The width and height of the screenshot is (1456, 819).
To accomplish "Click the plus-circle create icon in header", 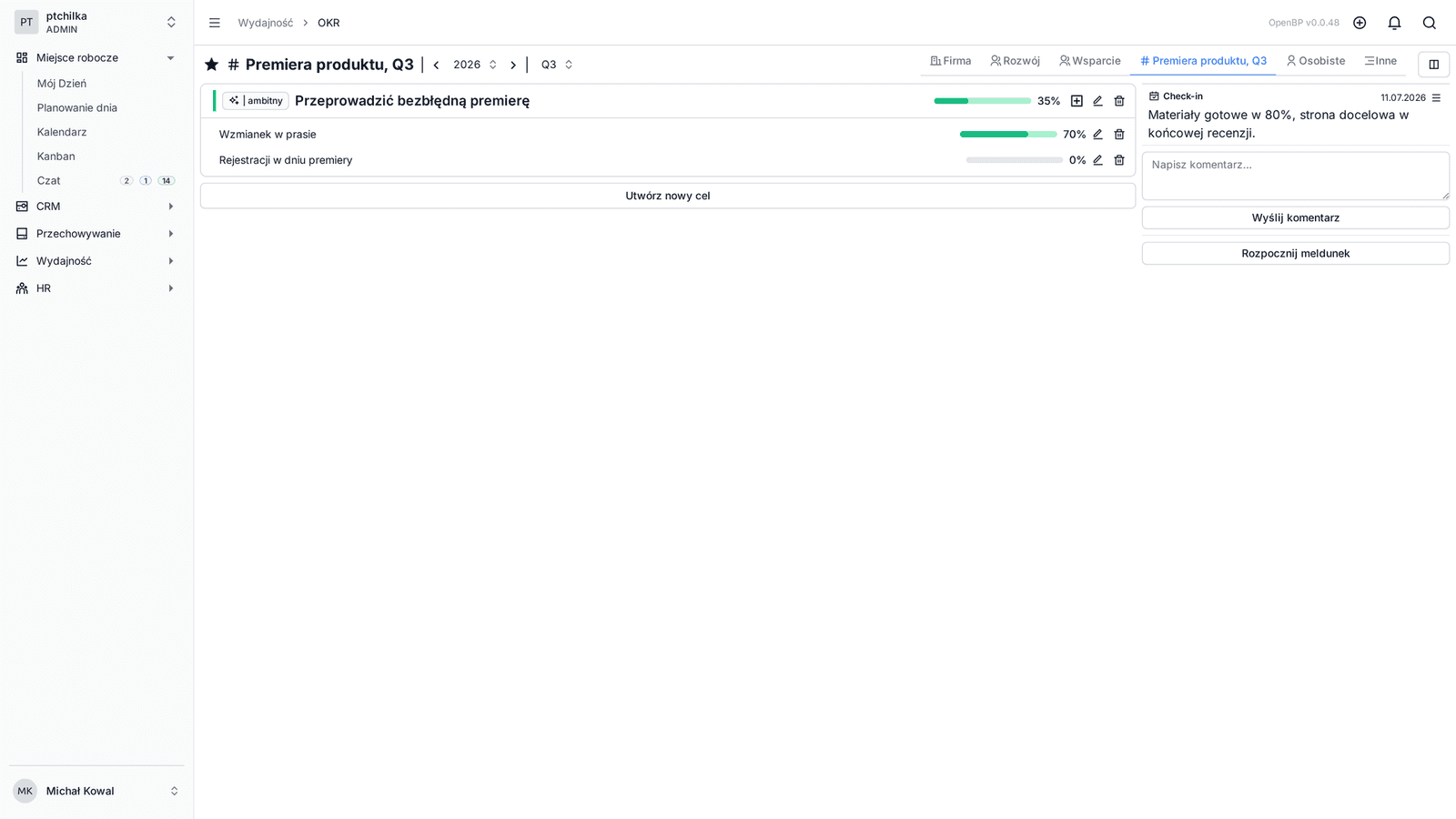I will tap(1360, 23).
